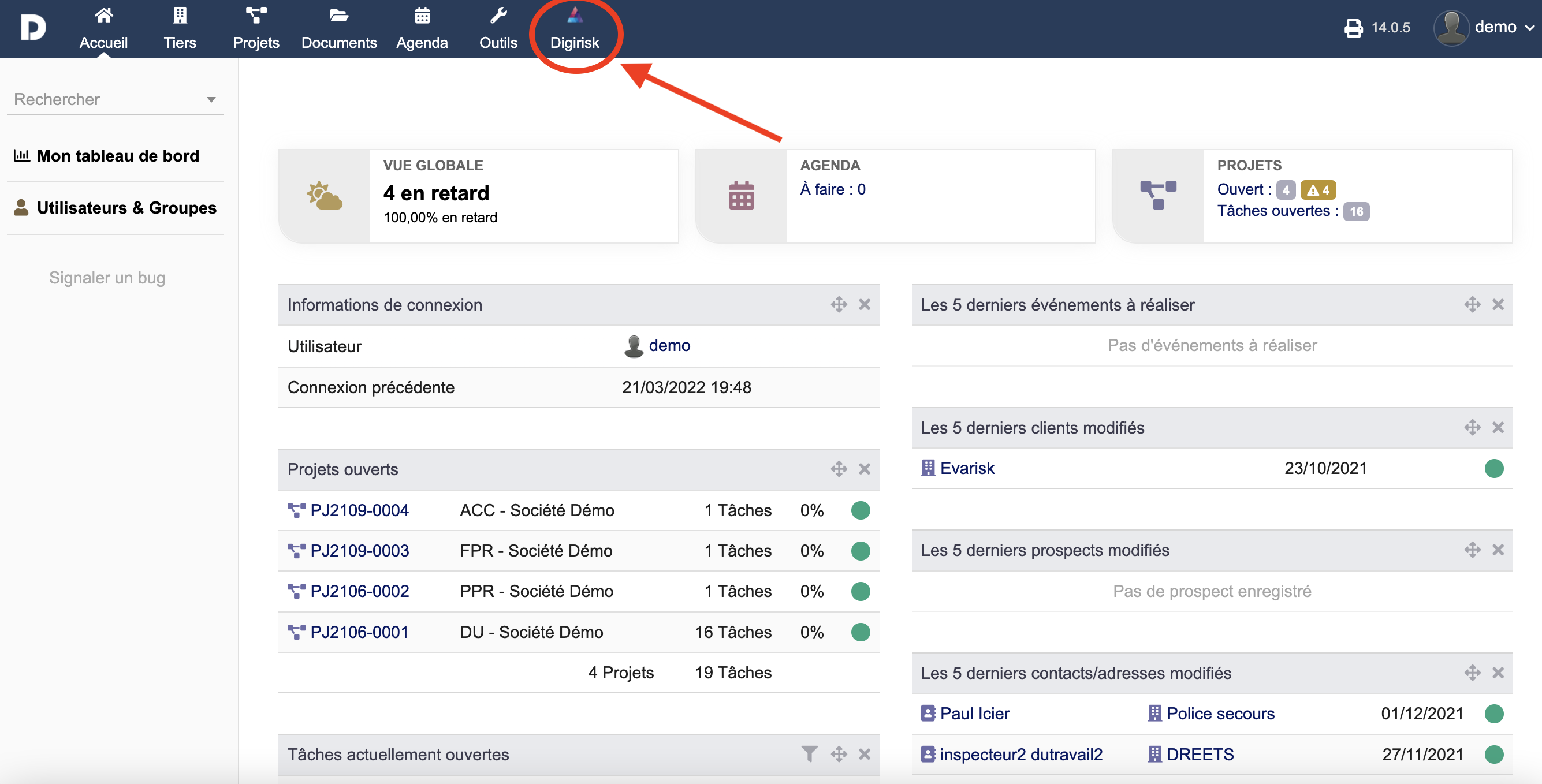Click Signaler un bug
The image size is (1542, 784).
pyautogui.click(x=107, y=278)
